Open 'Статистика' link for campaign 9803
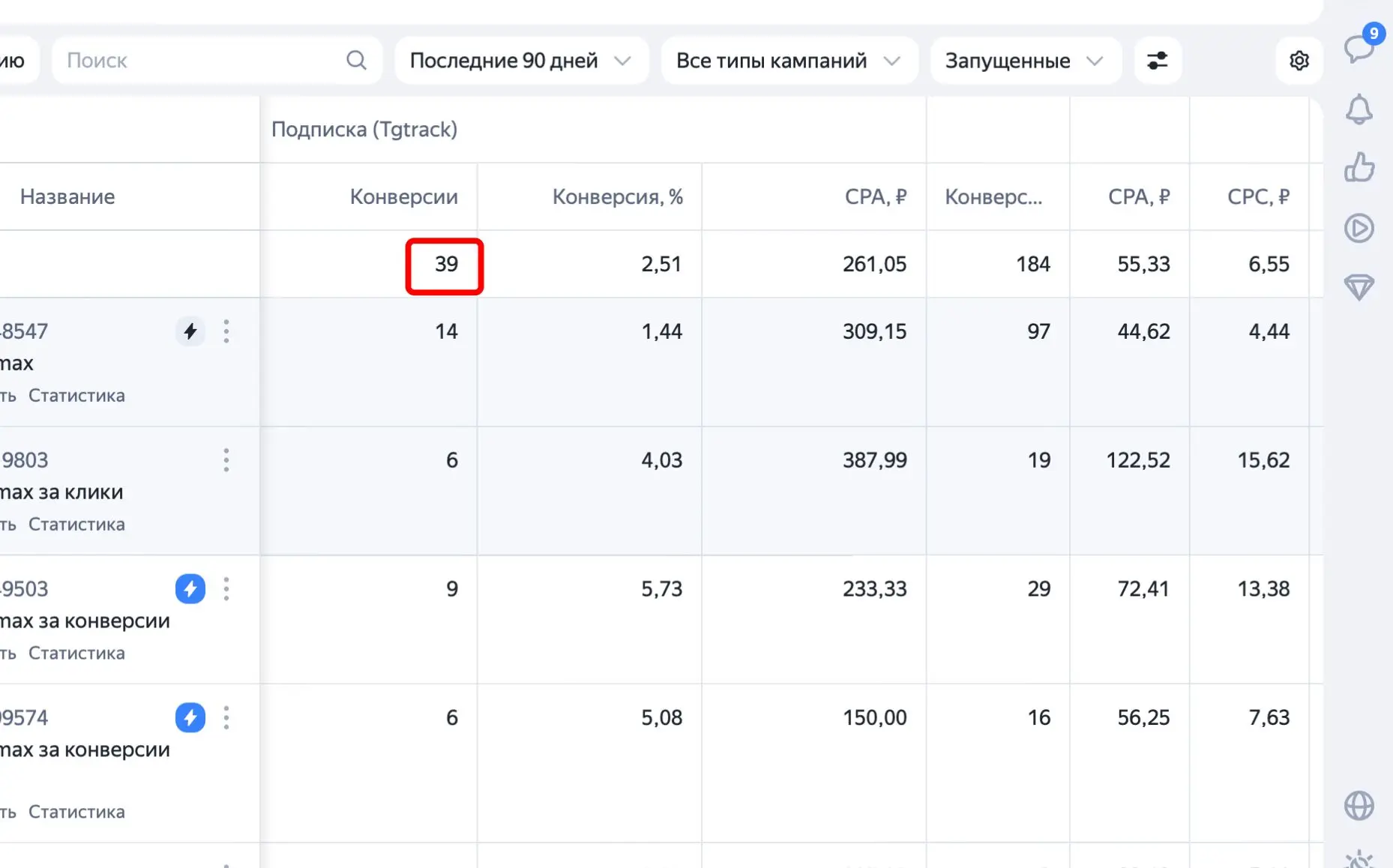The width and height of the screenshot is (1393, 868). 76,524
